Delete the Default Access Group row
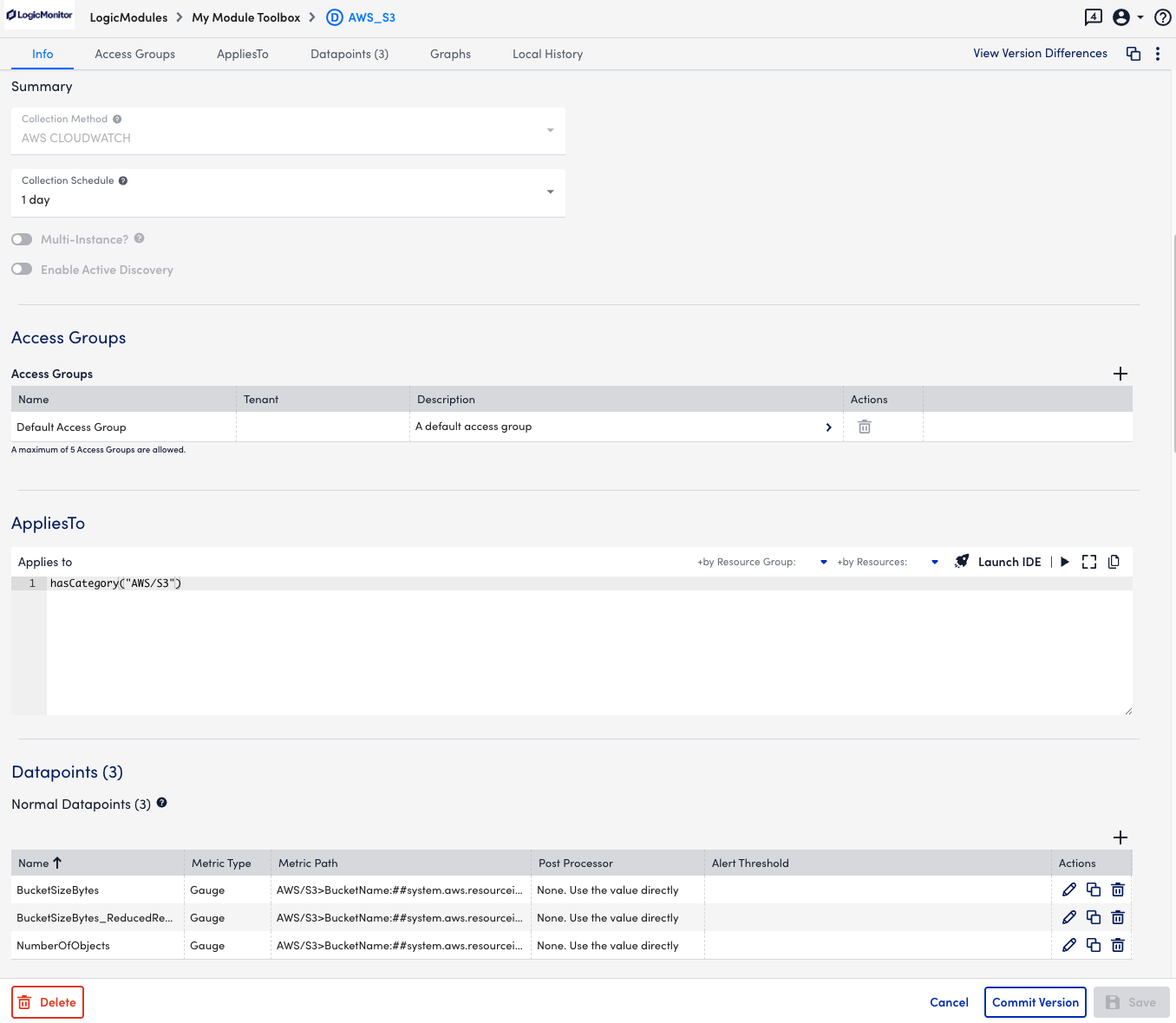This screenshot has width=1176, height=1023. (x=865, y=427)
